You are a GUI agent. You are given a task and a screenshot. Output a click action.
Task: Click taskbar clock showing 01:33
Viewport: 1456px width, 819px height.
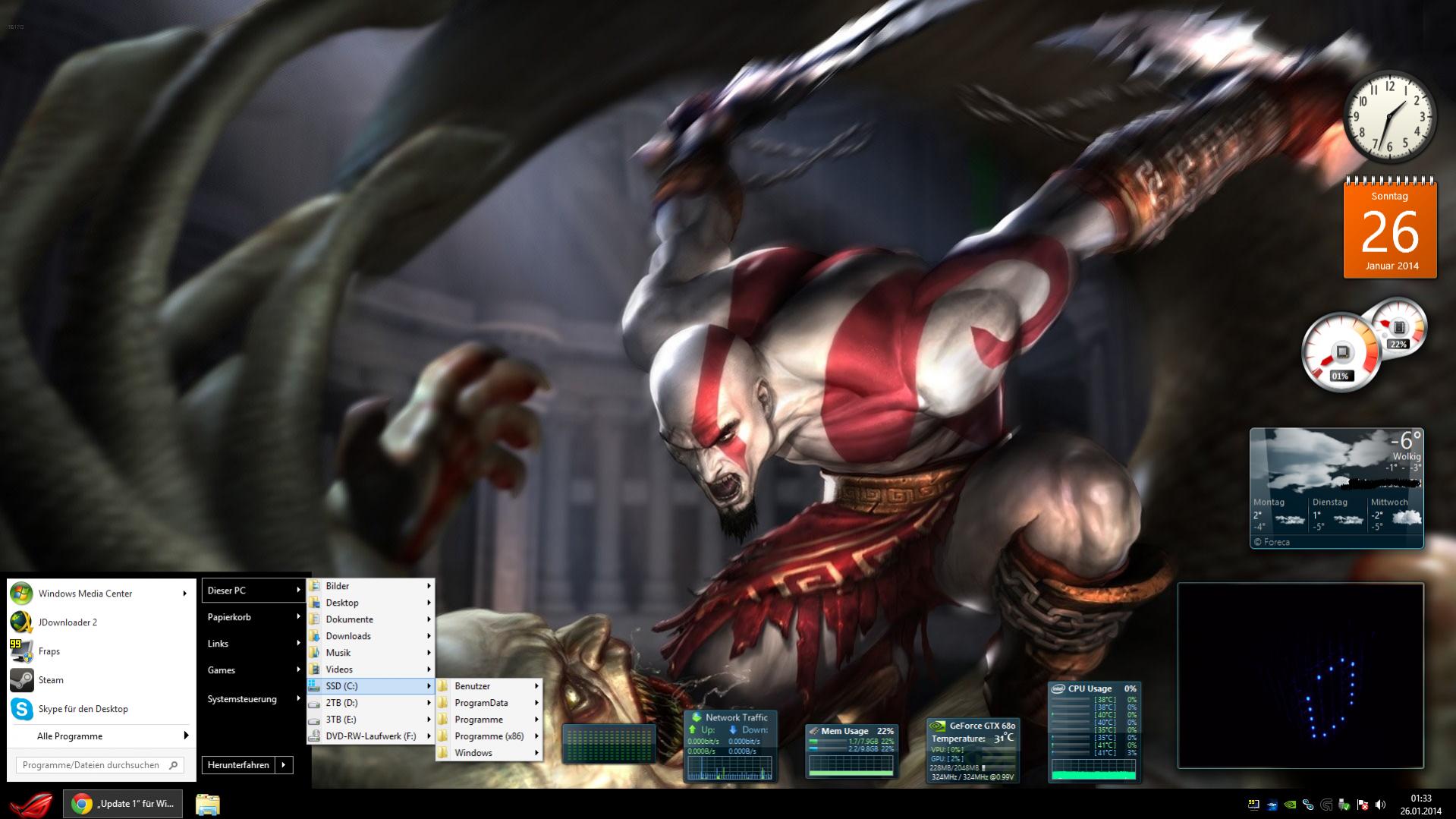click(x=1420, y=804)
